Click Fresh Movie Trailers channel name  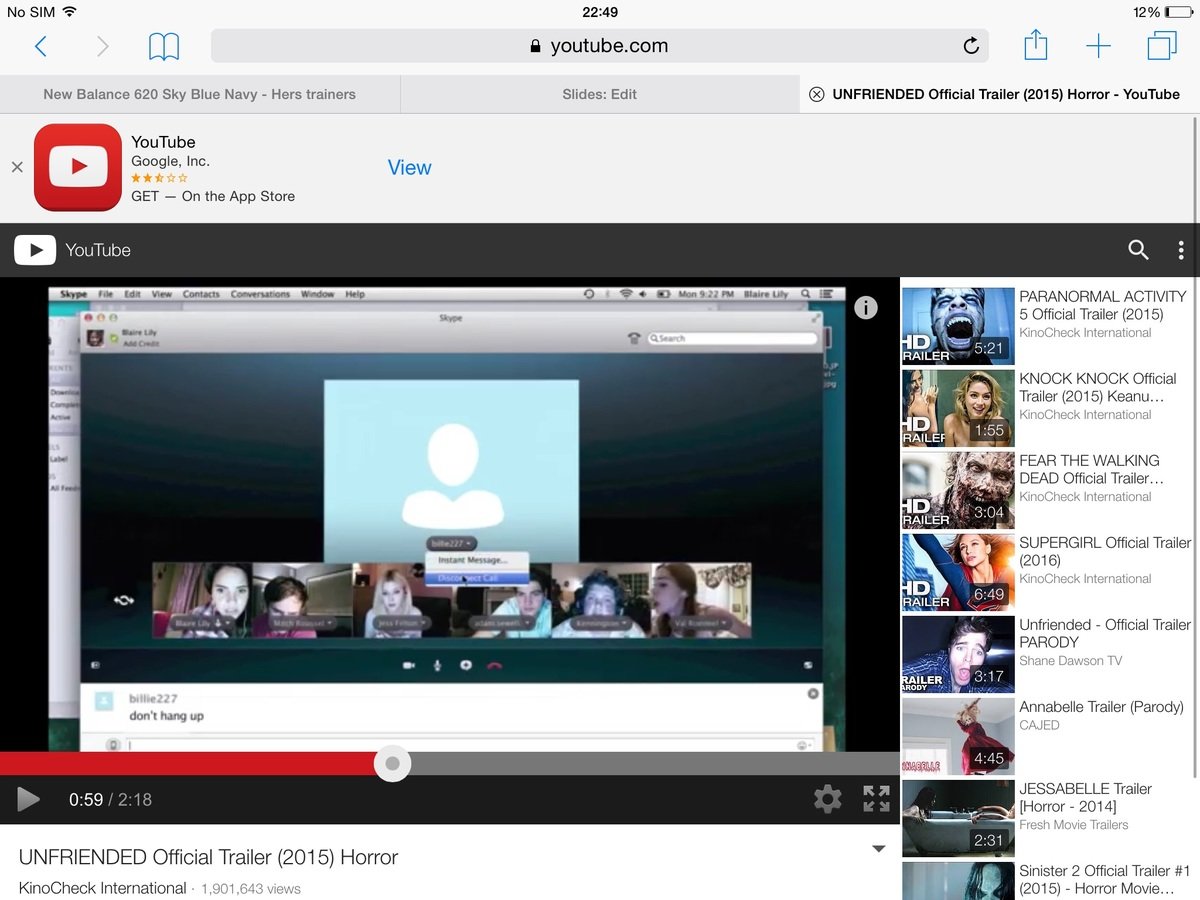[1073, 825]
